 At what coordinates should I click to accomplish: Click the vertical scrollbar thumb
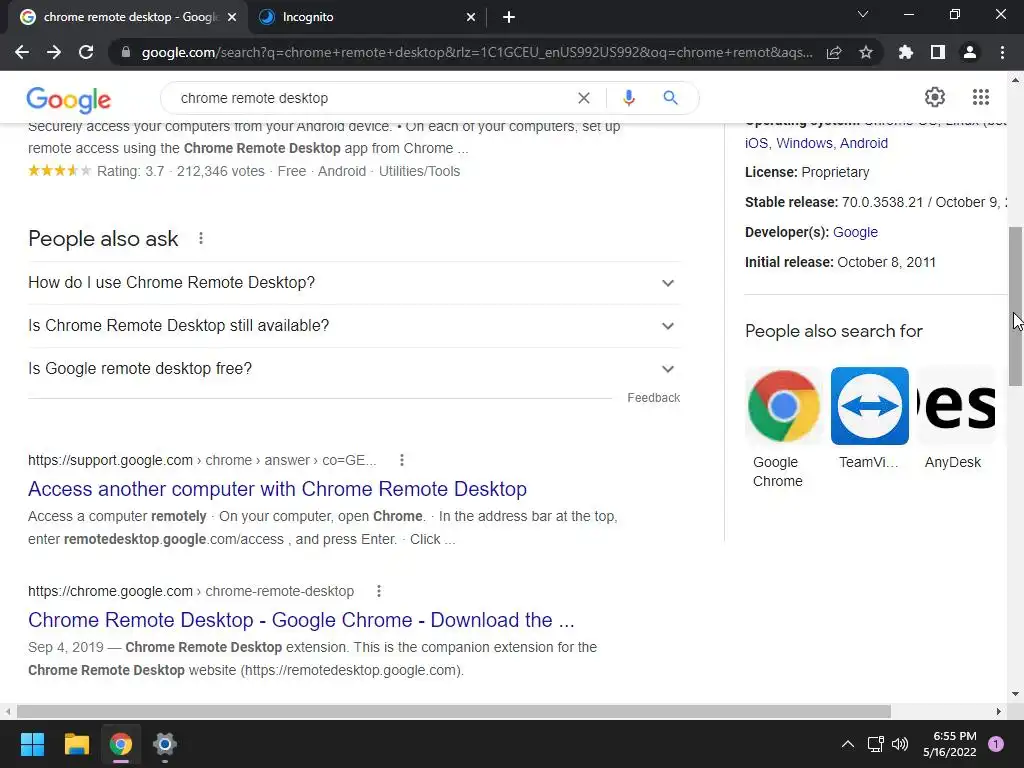coord(1015,306)
